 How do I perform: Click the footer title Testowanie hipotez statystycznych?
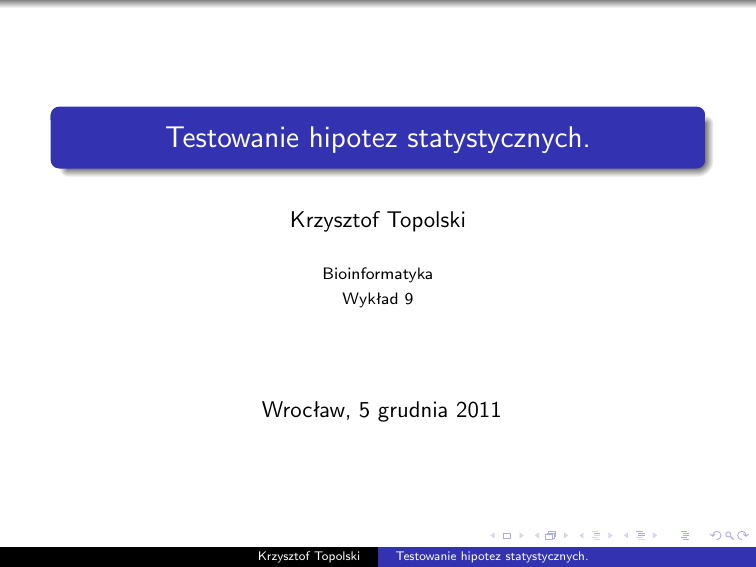[491, 556]
